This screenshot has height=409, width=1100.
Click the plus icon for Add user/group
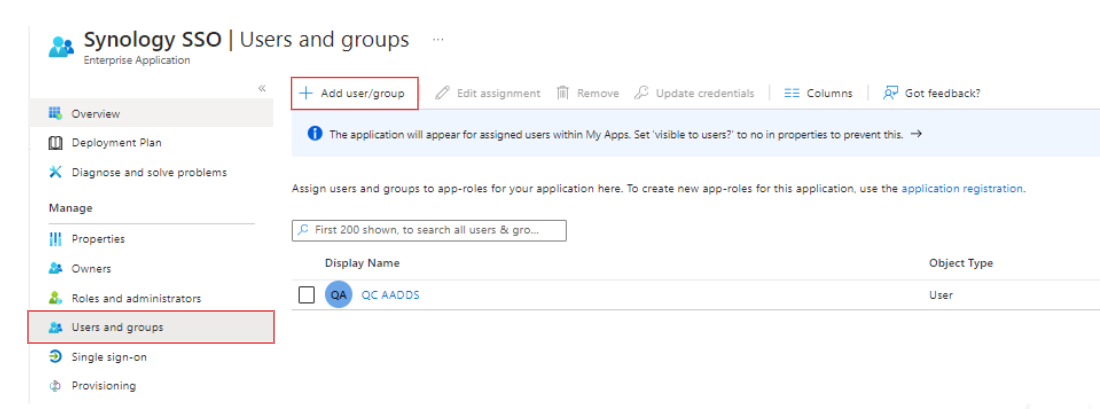click(x=305, y=93)
